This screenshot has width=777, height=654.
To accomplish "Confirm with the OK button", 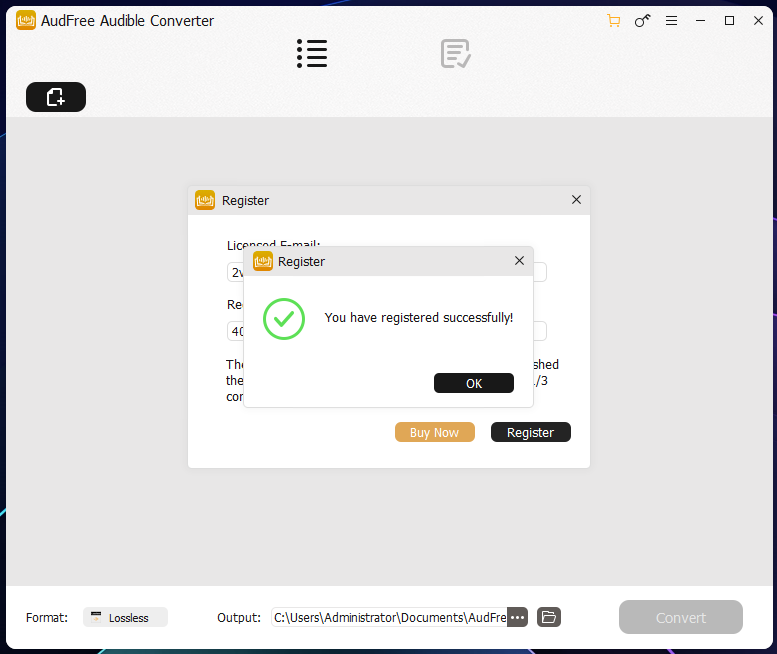I will click(x=474, y=383).
